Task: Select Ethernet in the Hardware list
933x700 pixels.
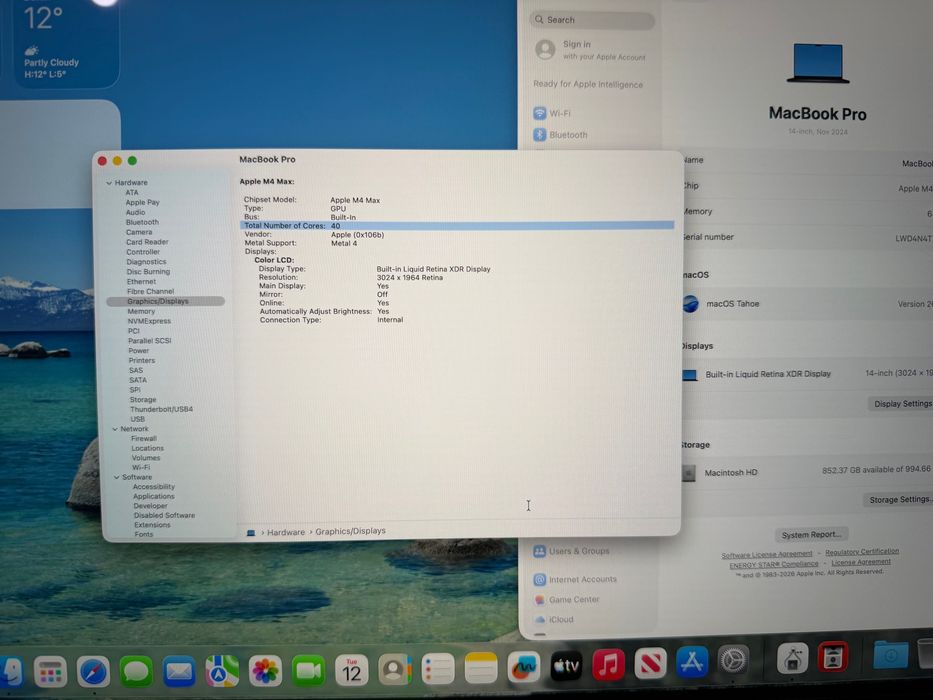Action: 141,282
